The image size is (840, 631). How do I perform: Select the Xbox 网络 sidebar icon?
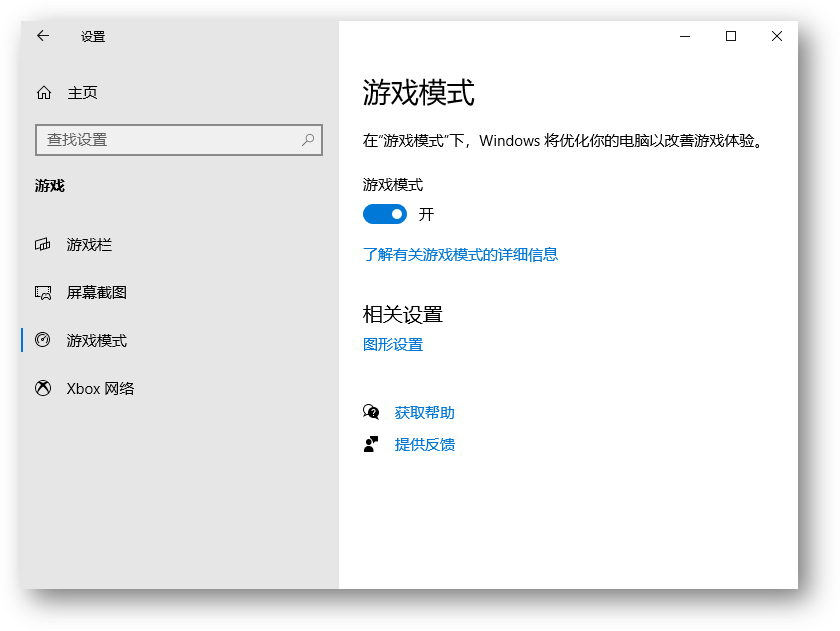pyautogui.click(x=43, y=388)
